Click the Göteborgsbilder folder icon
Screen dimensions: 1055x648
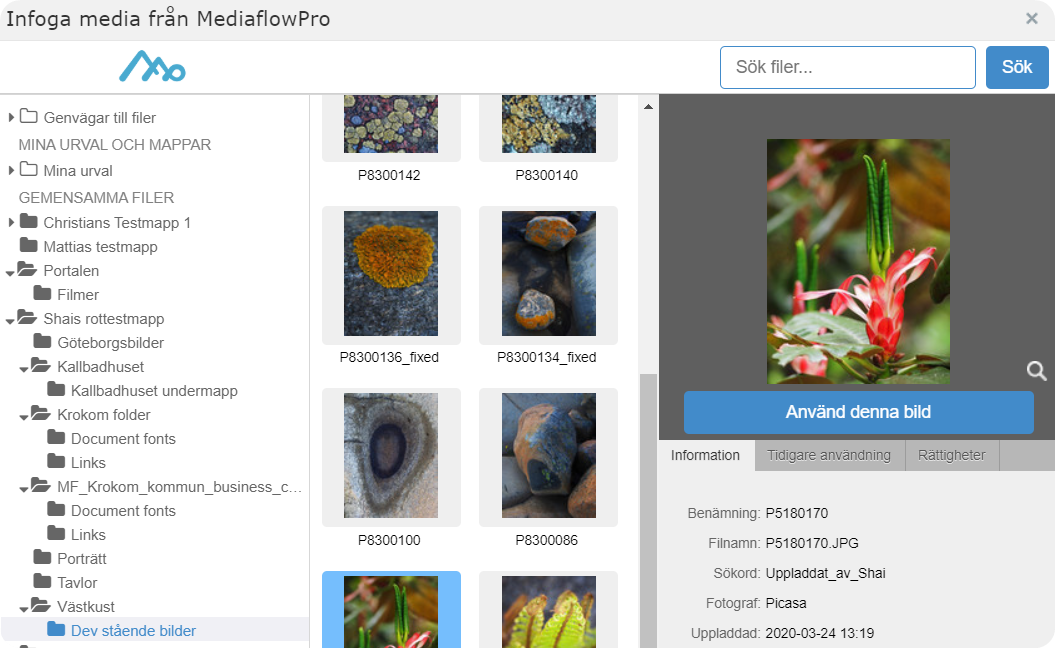click(x=42, y=341)
